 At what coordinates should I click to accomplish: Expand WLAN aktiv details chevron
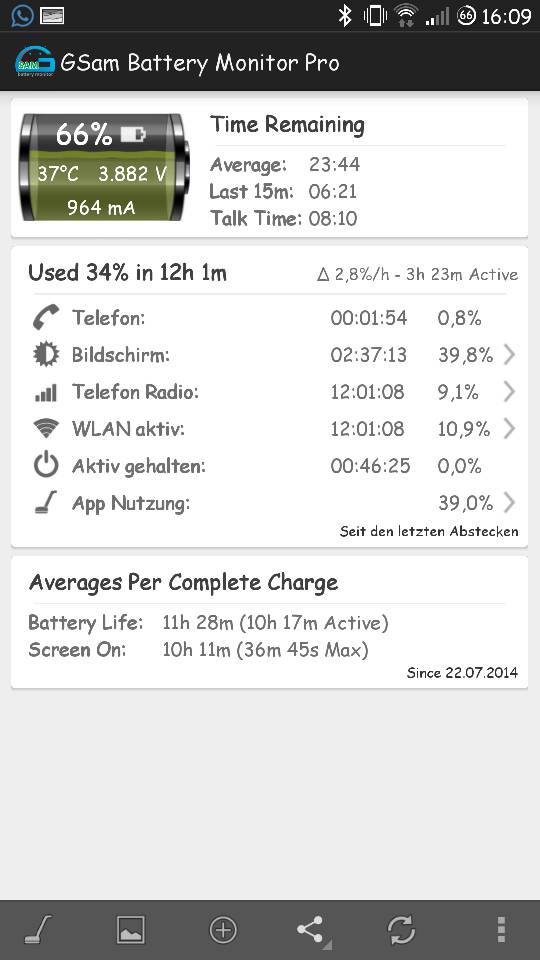pos(509,429)
